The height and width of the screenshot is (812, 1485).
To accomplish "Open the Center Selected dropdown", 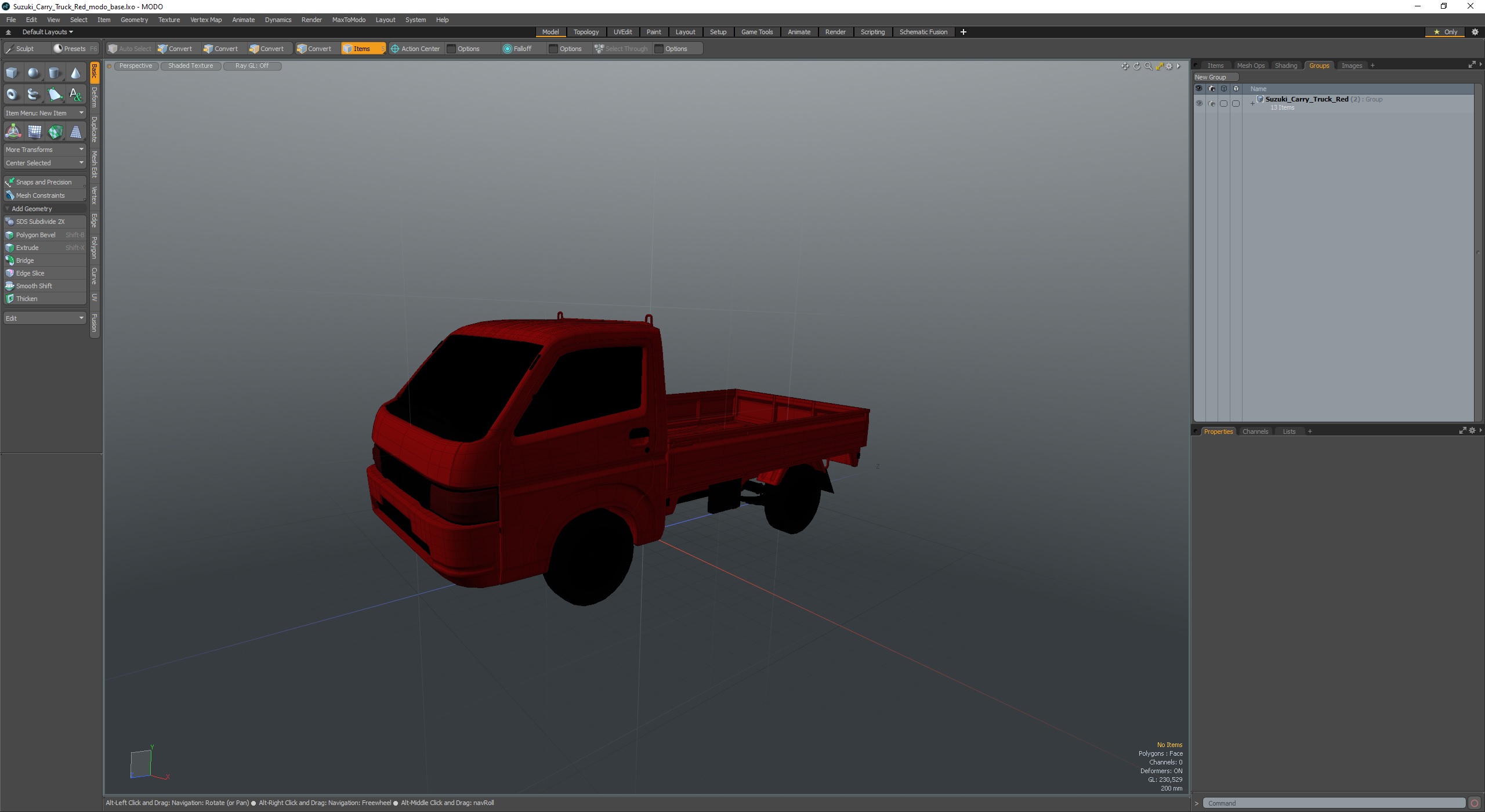I will click(x=45, y=163).
